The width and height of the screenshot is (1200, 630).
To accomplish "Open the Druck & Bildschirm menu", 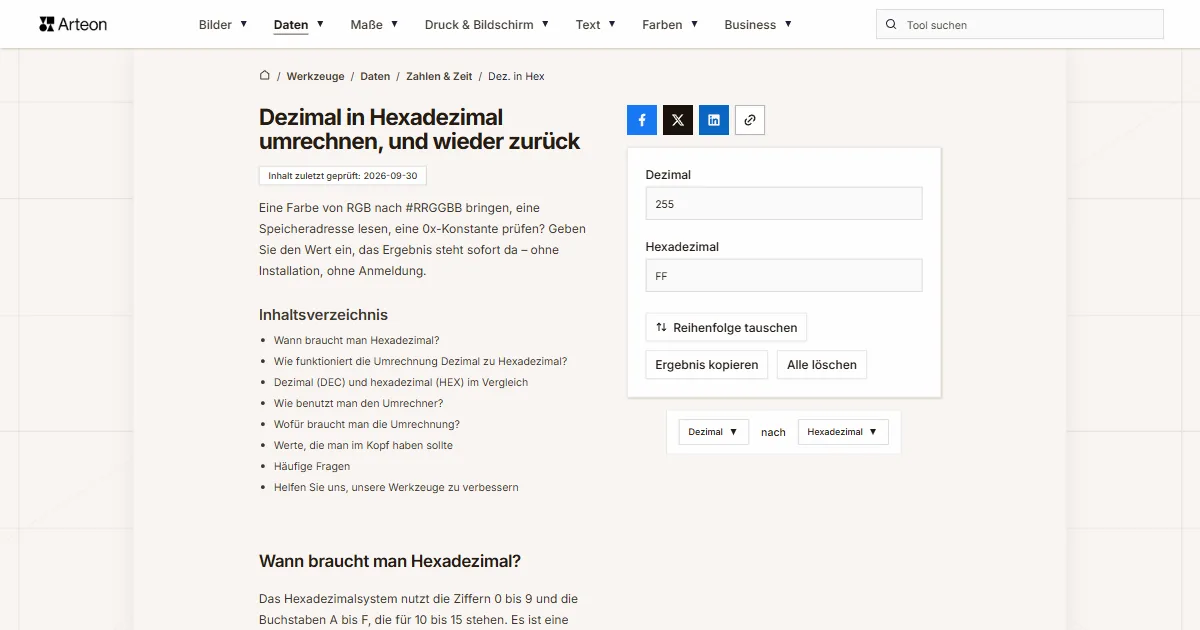I will click(x=487, y=25).
